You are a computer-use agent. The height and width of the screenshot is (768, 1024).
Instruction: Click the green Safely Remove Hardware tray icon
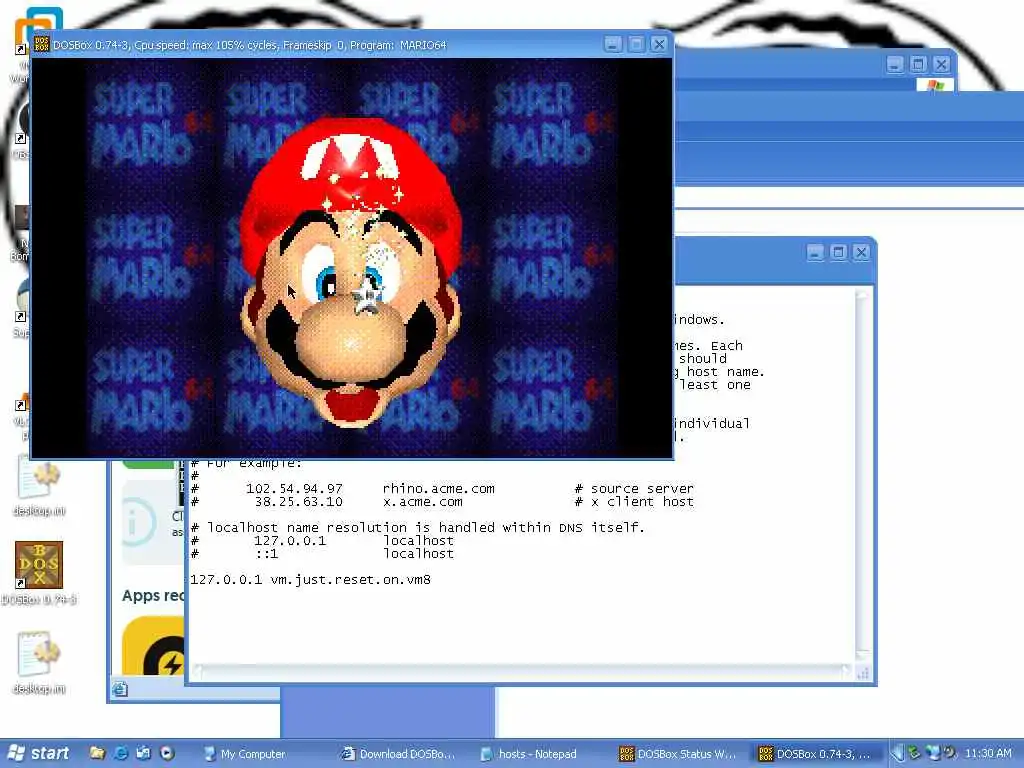tap(914, 753)
